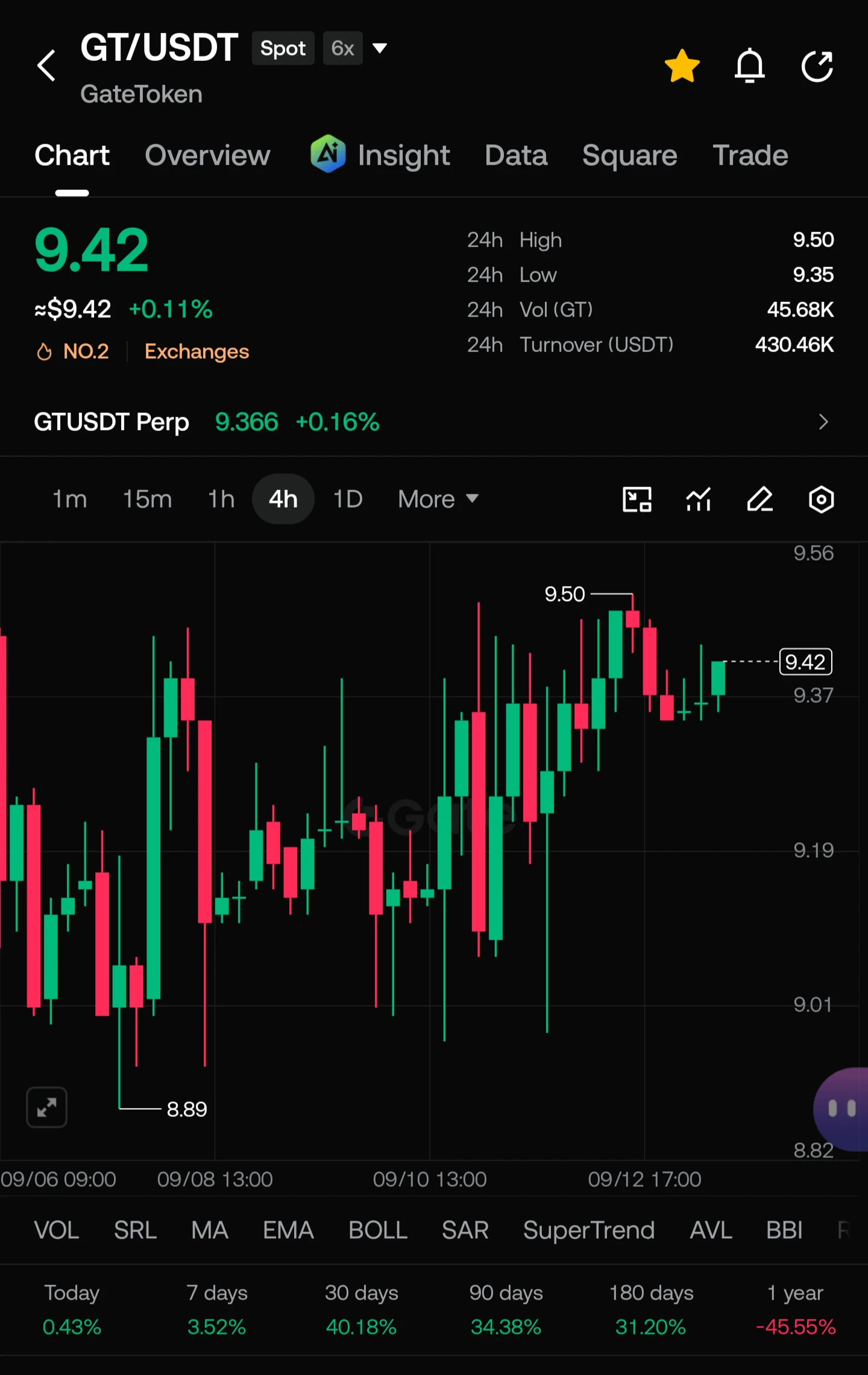This screenshot has height=1375, width=868.
Task: Tap the large 9.42 price
Action: pos(91,250)
